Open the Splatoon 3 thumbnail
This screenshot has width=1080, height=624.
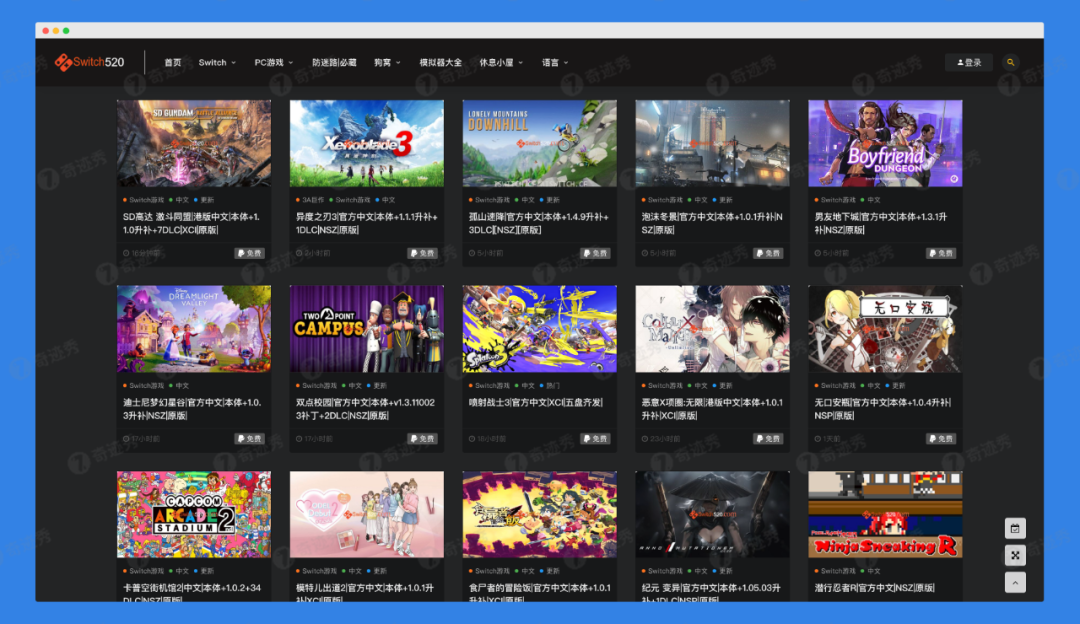click(539, 329)
